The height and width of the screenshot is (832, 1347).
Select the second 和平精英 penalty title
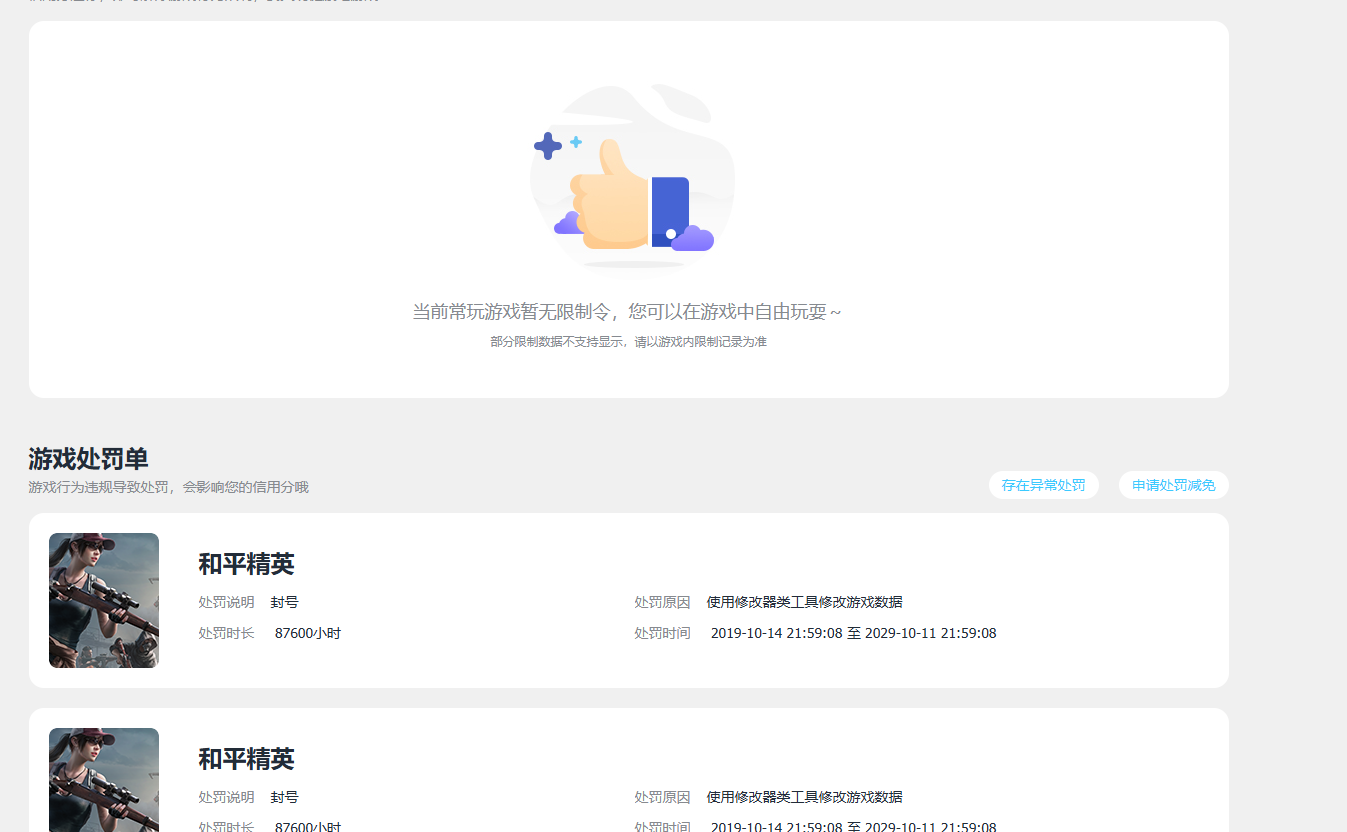click(246, 759)
